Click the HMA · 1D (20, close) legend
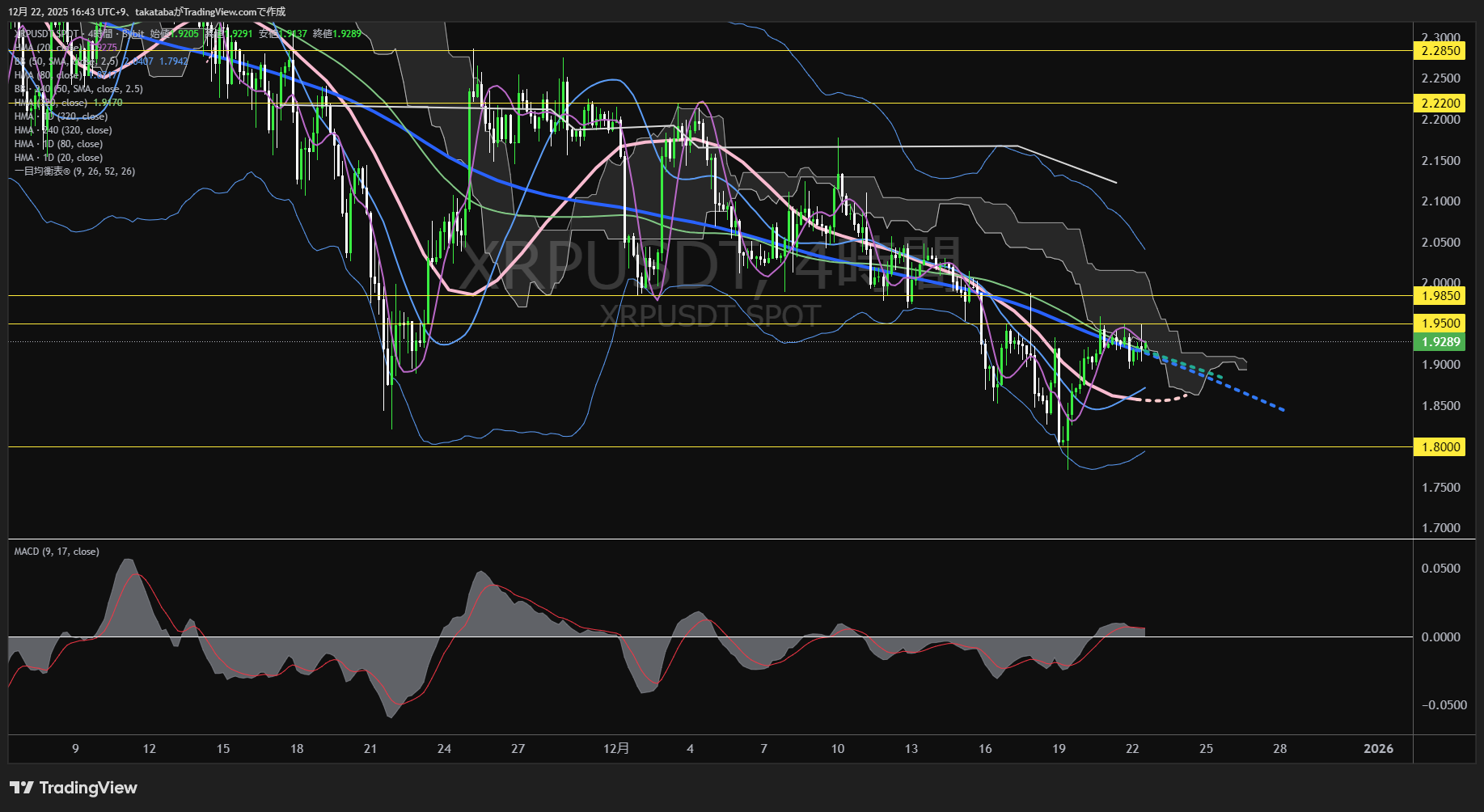The width and height of the screenshot is (1484, 812). pos(58,158)
